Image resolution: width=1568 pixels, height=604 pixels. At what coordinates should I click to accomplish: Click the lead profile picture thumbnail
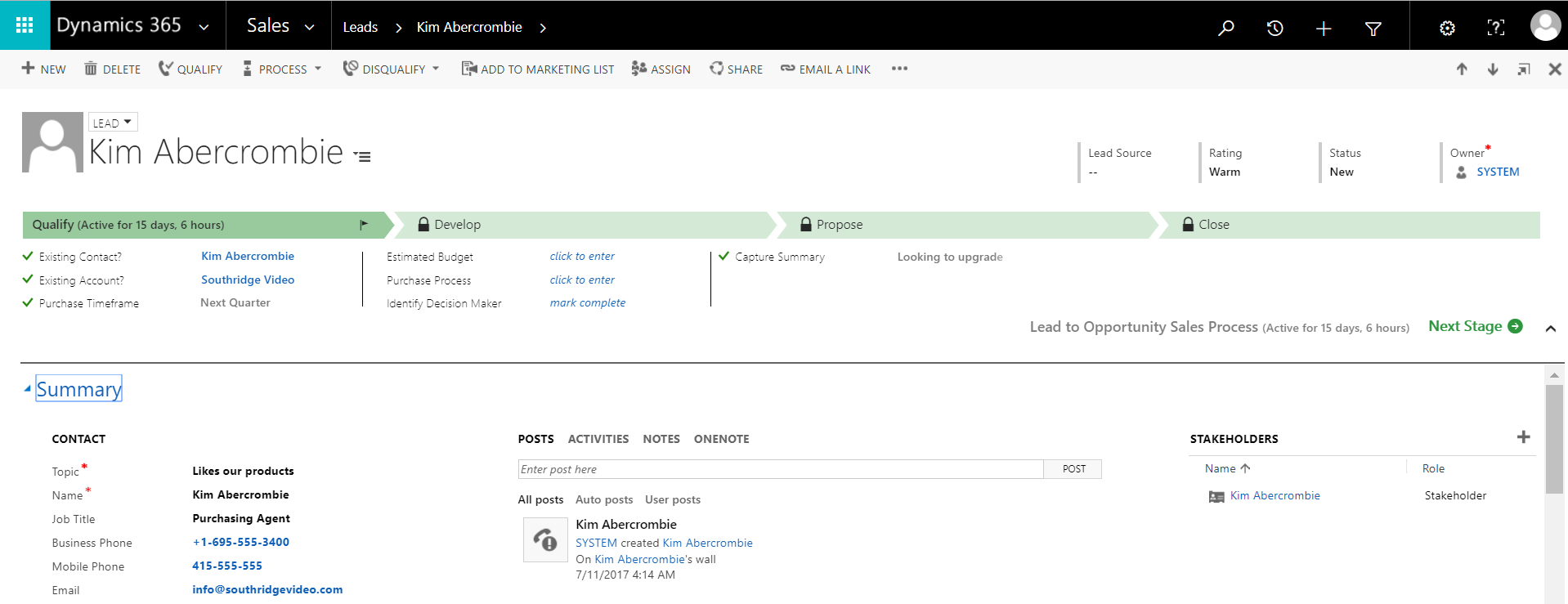click(x=52, y=142)
